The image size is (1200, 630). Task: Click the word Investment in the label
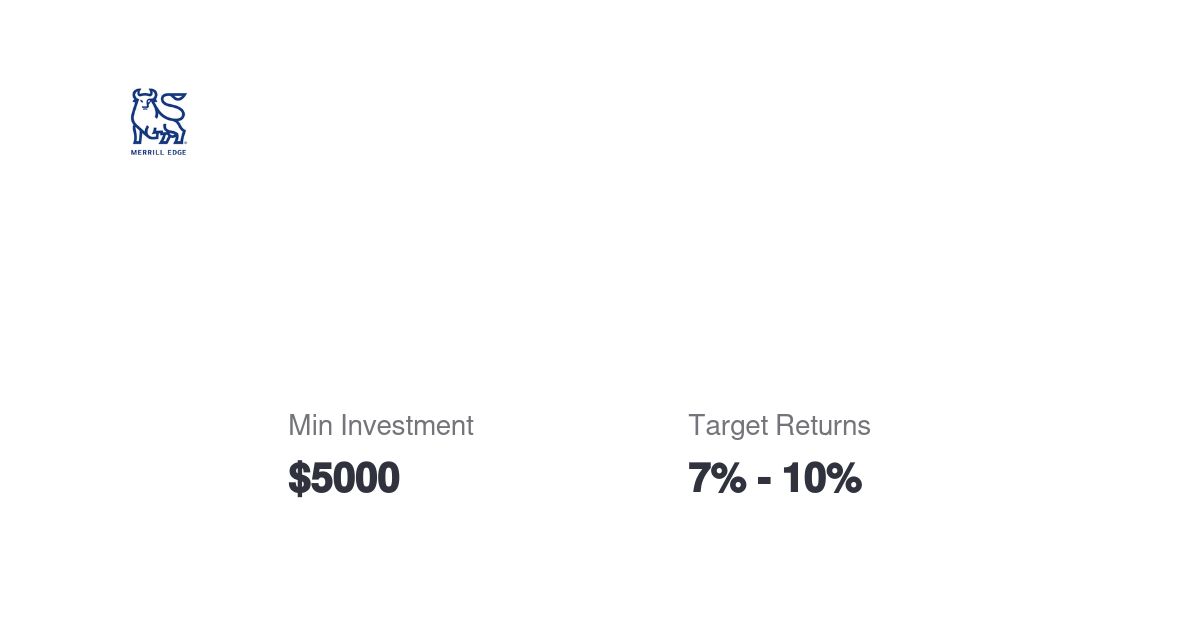point(407,425)
